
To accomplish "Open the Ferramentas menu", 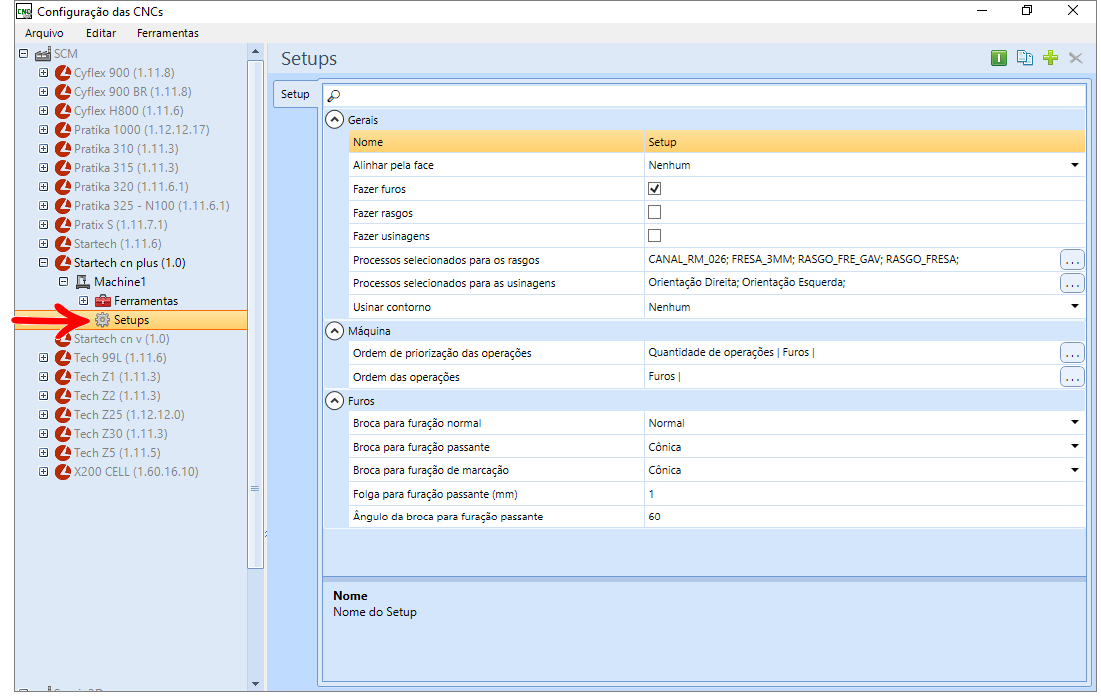I will (x=168, y=33).
